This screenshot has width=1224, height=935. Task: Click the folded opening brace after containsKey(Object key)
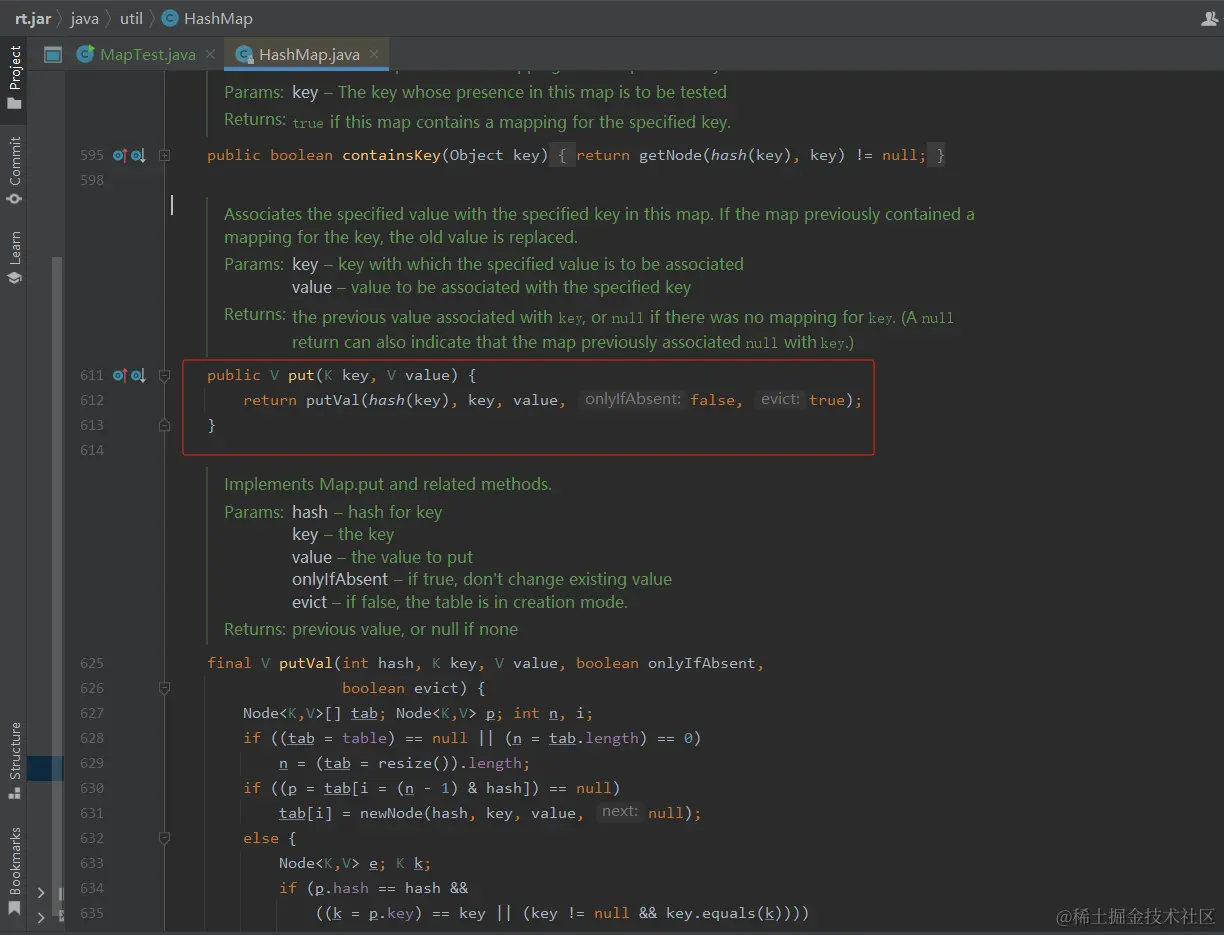coord(563,155)
